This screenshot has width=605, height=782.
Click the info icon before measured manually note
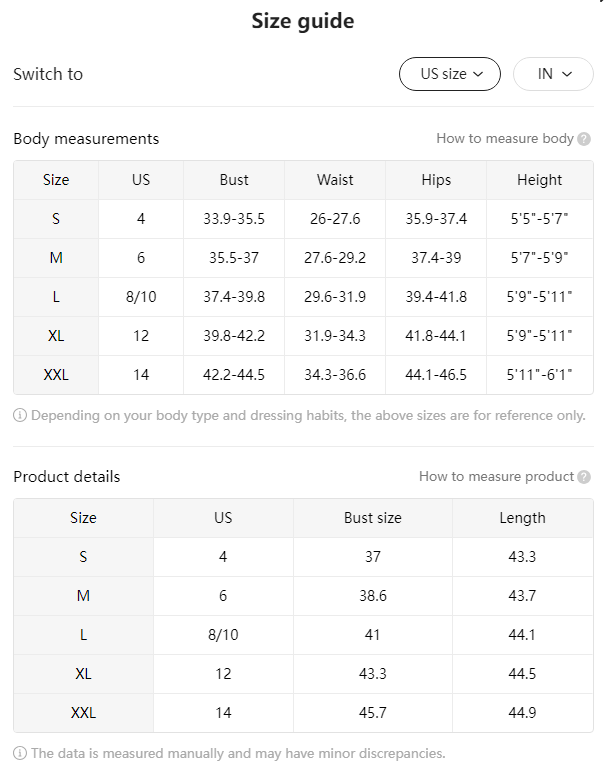click(19, 753)
